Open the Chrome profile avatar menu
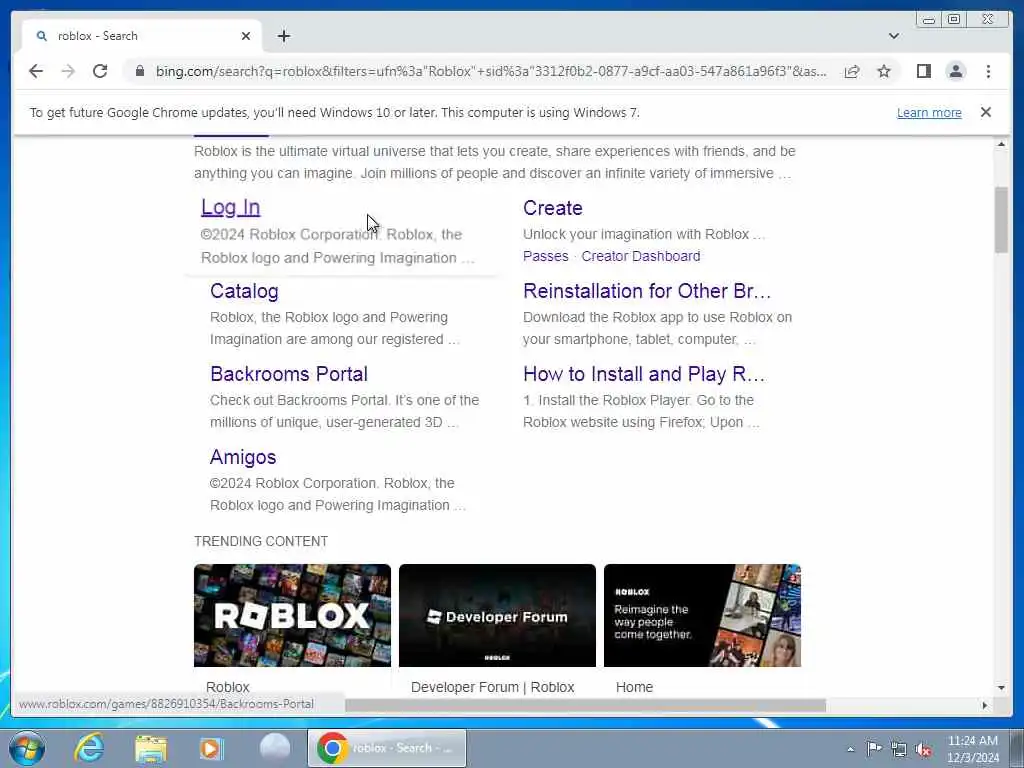1024x768 pixels. click(x=955, y=71)
